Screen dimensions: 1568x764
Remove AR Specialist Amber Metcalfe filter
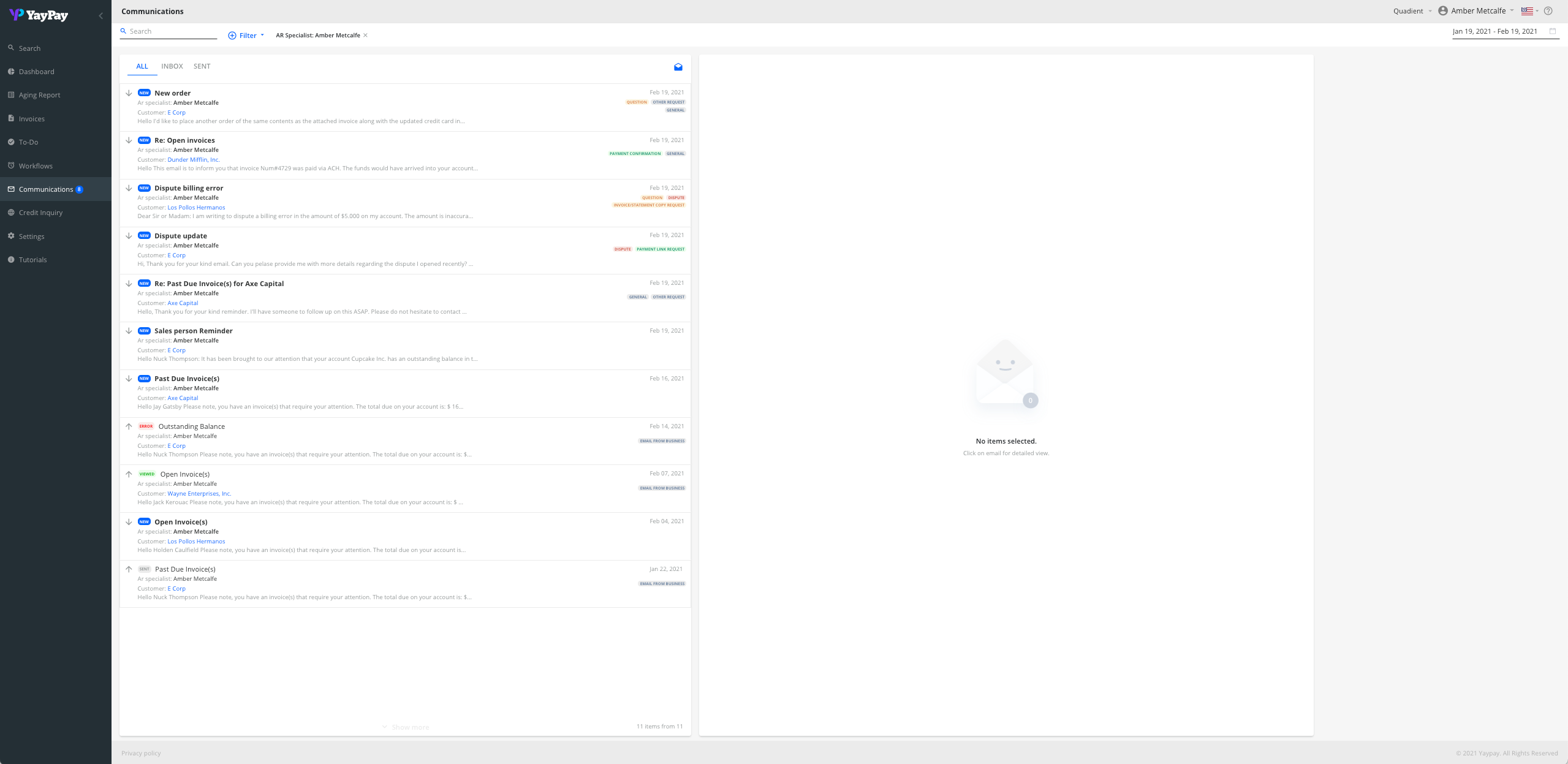[x=366, y=36]
